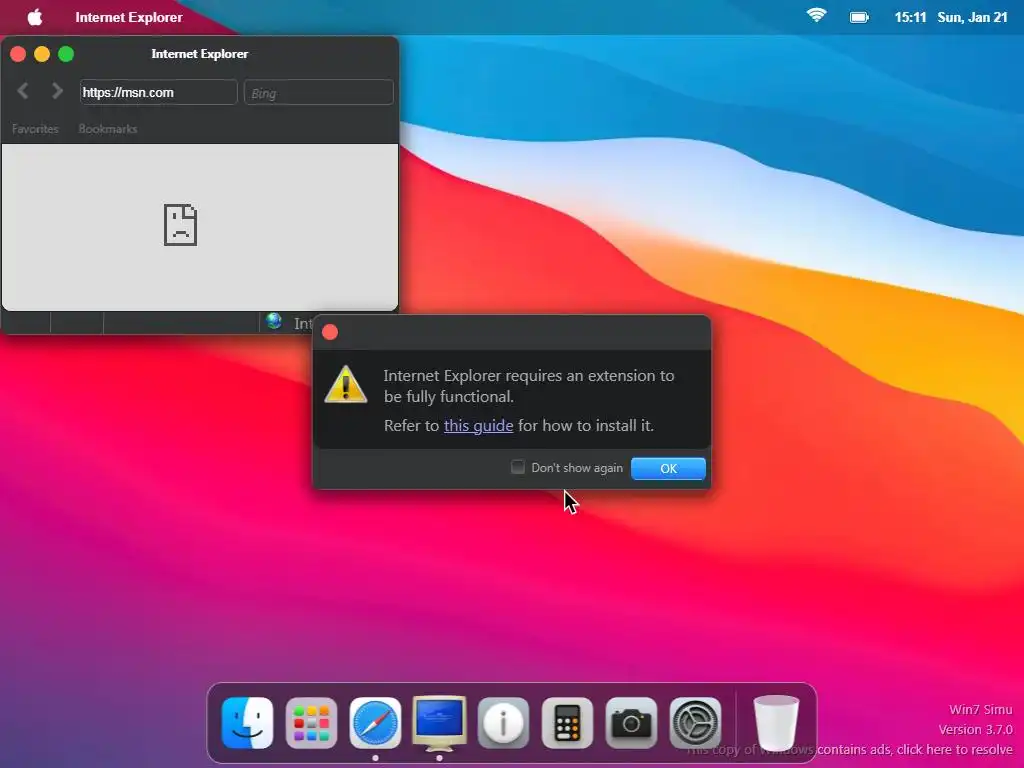This screenshot has width=1024, height=768.
Task: Launch Calculator from the dock
Action: pyautogui.click(x=568, y=723)
